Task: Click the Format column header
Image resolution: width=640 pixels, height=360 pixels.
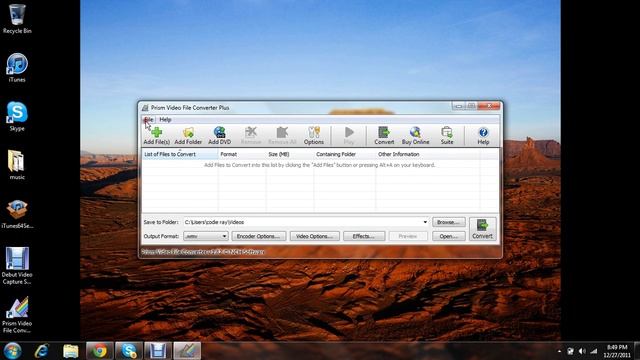Action: pos(242,154)
